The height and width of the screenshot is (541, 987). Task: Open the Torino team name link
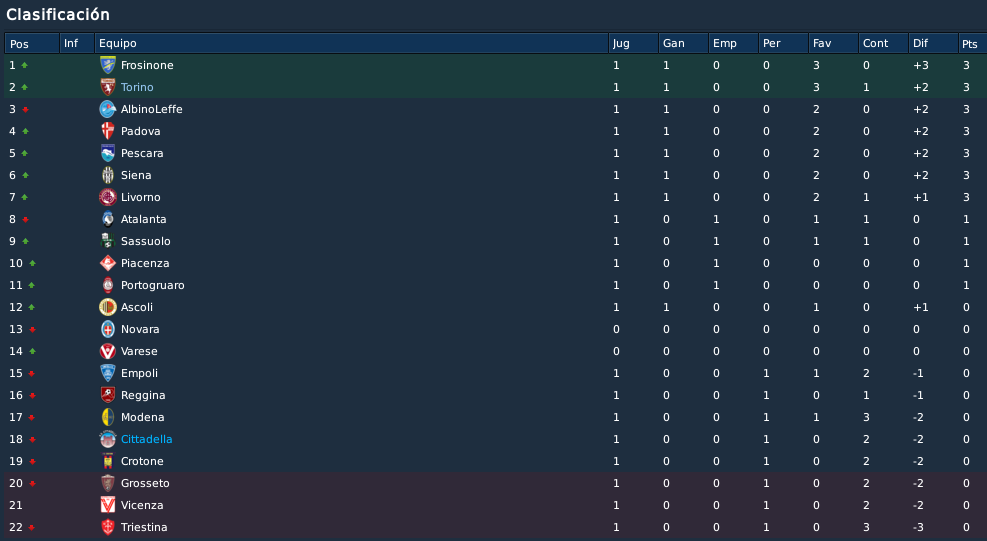(x=137, y=87)
